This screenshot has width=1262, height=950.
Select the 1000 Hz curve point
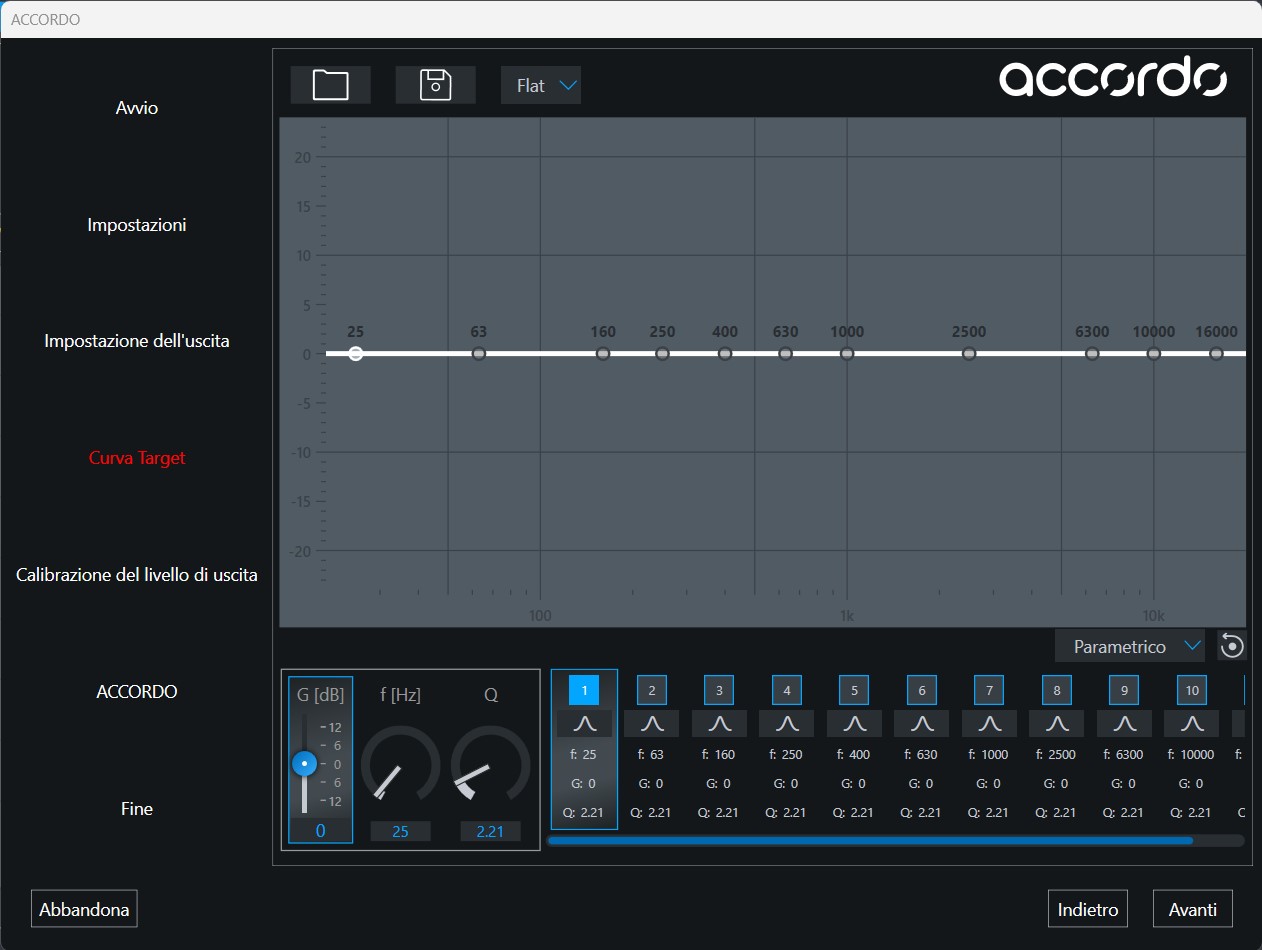[847, 353]
